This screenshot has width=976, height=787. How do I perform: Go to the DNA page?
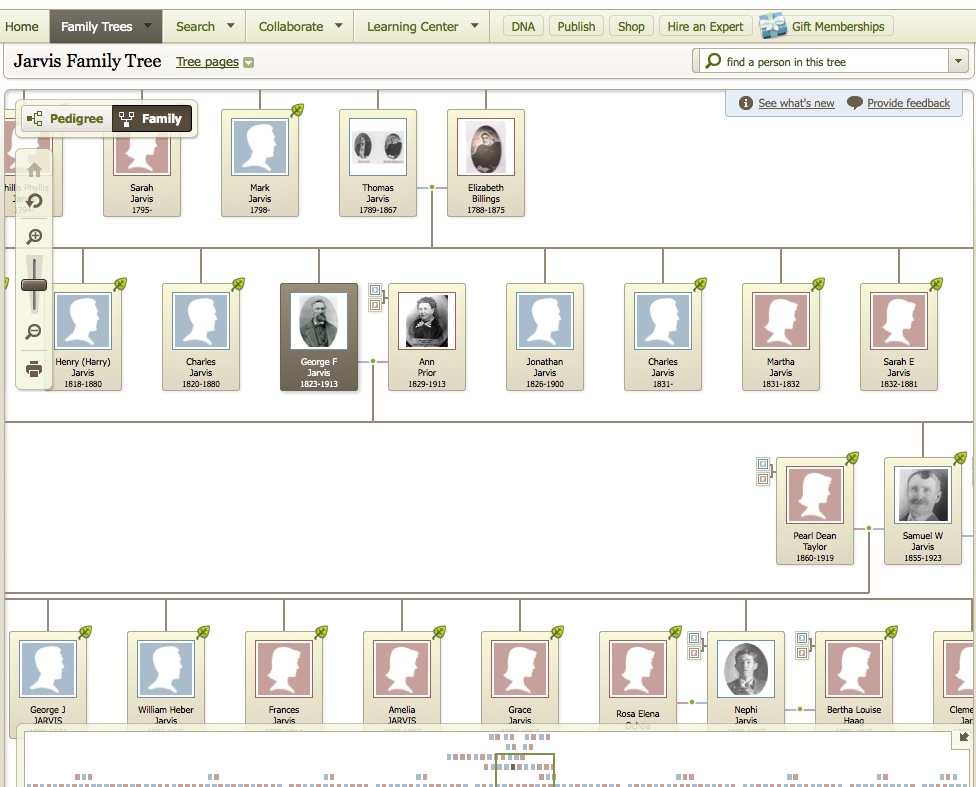(x=523, y=26)
